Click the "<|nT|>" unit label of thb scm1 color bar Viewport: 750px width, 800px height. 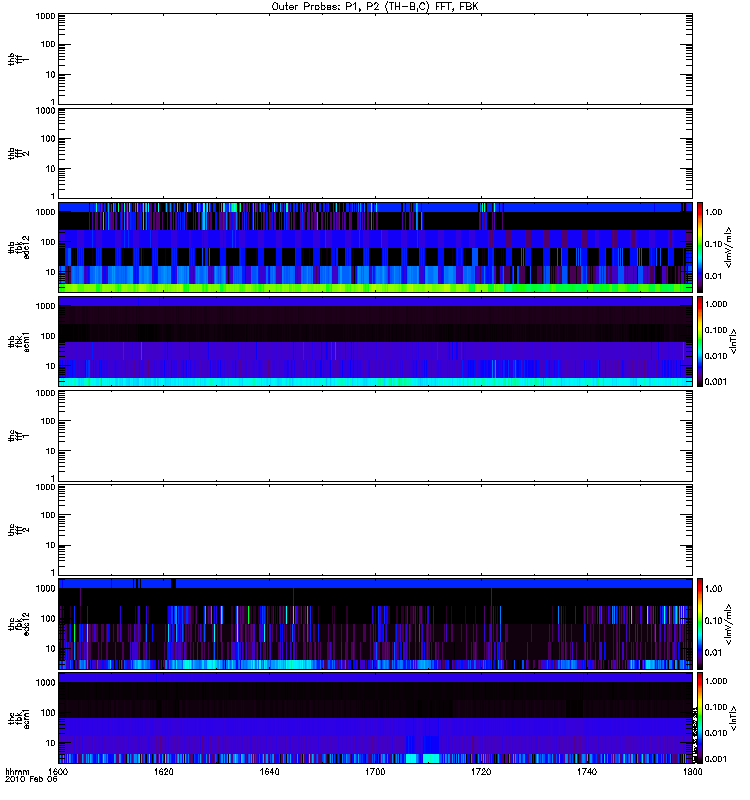pyautogui.click(x=733, y=341)
